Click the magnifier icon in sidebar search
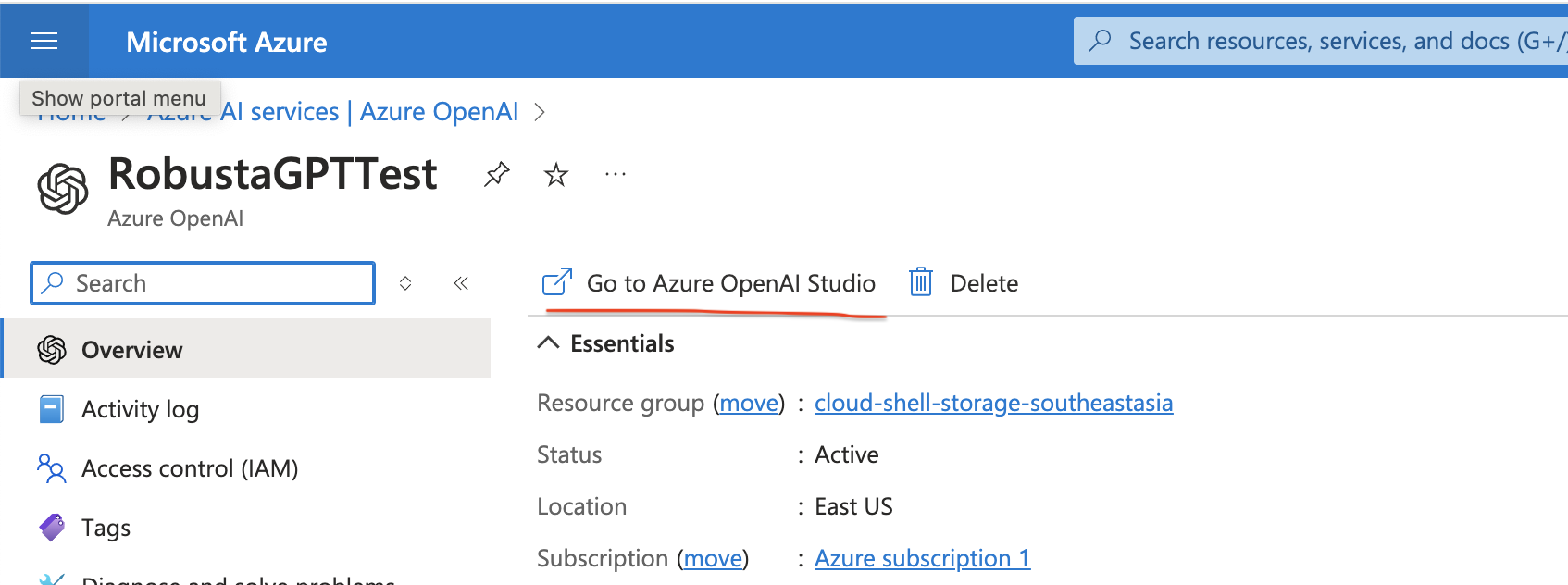 tap(54, 282)
